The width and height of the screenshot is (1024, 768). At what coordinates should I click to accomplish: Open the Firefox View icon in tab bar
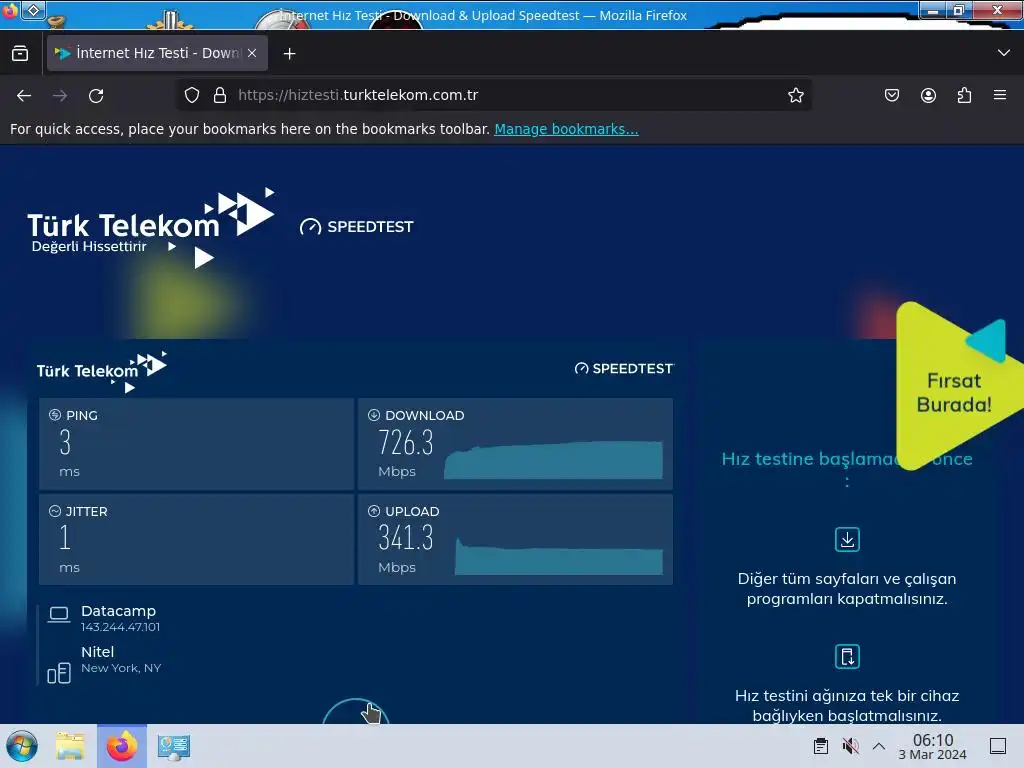20,53
